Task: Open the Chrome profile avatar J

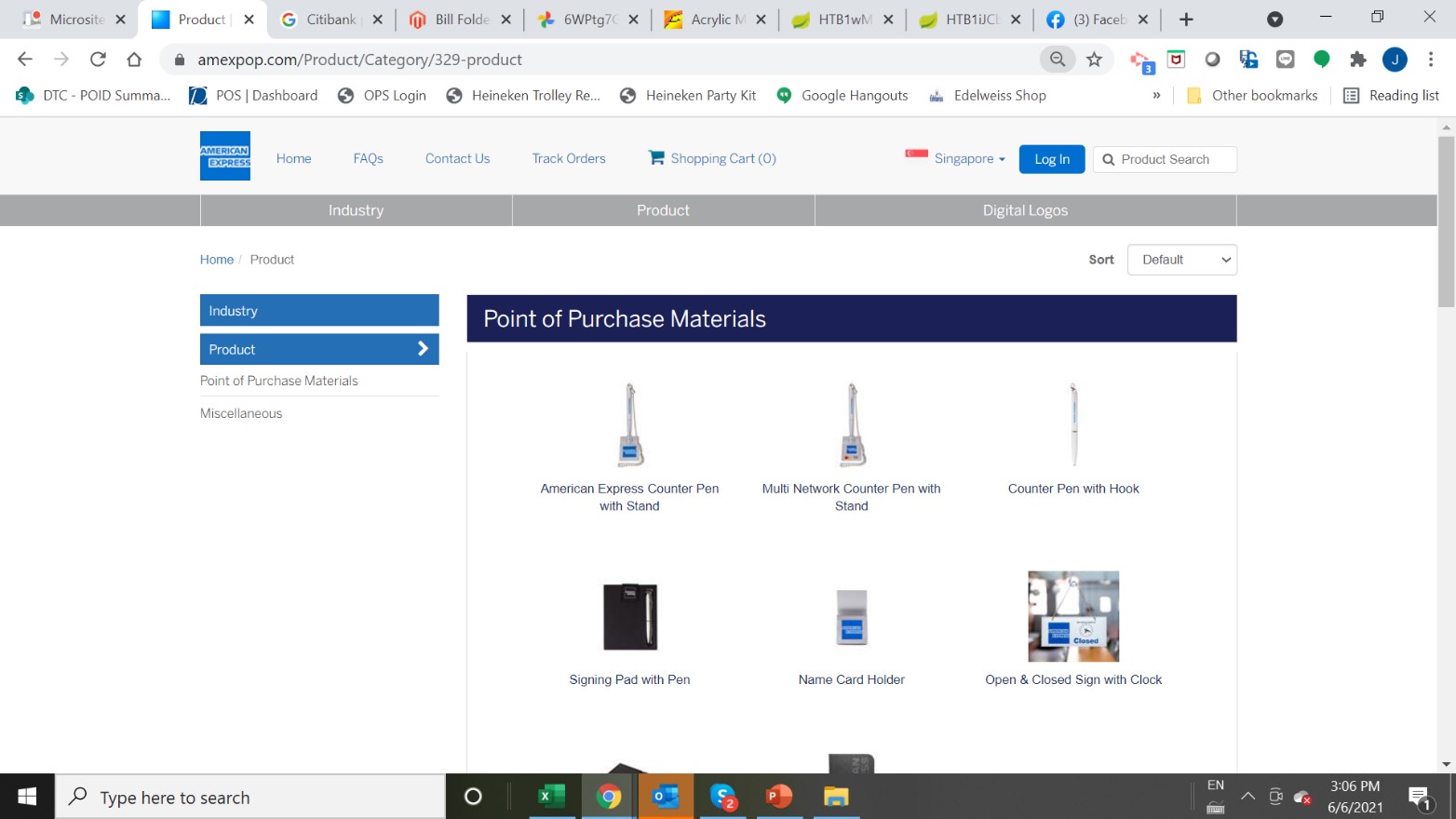Action: pos(1395,60)
